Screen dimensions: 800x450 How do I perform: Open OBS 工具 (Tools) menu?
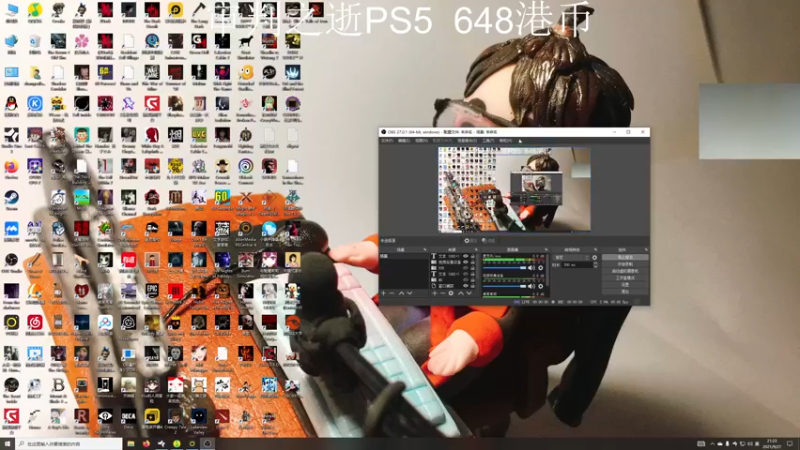click(488, 140)
